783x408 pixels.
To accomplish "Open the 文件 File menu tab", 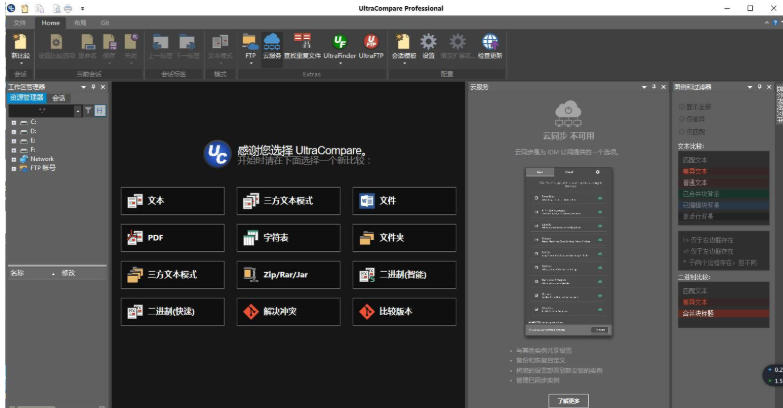I will tap(19, 22).
